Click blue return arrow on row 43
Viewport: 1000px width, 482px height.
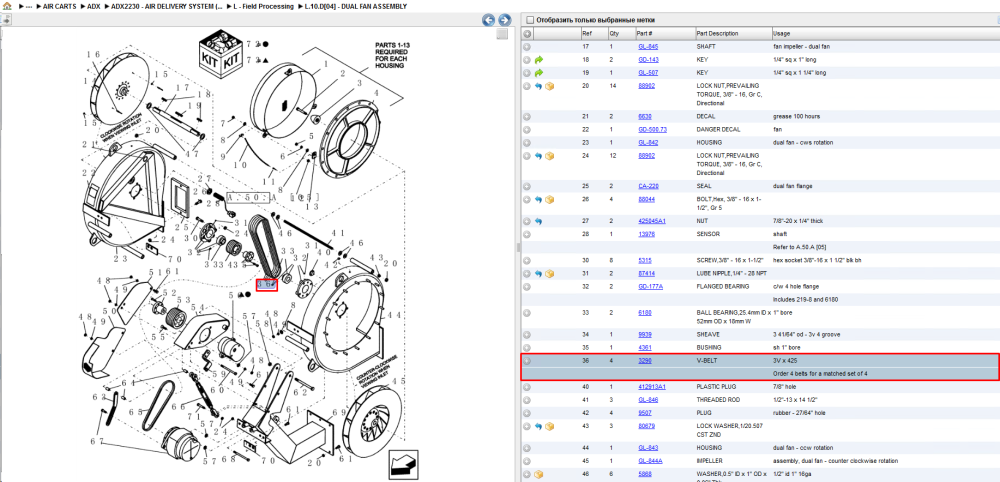(538, 426)
